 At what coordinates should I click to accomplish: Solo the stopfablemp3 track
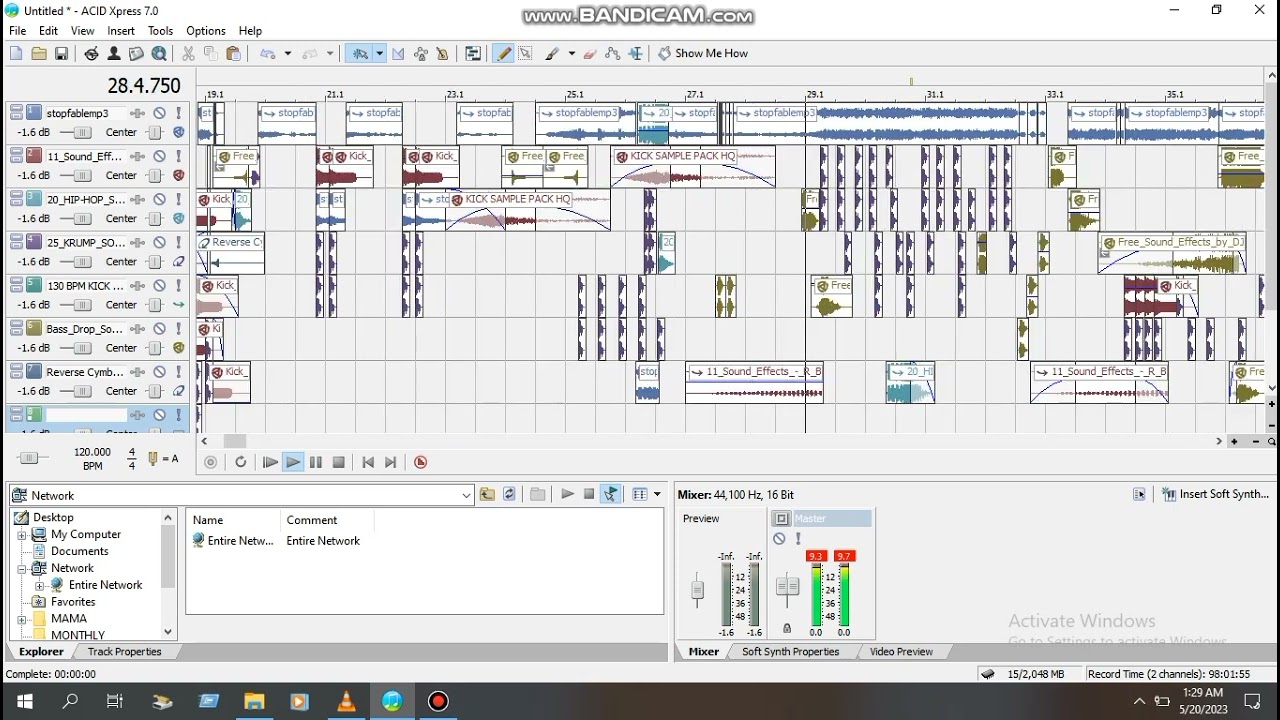click(179, 114)
